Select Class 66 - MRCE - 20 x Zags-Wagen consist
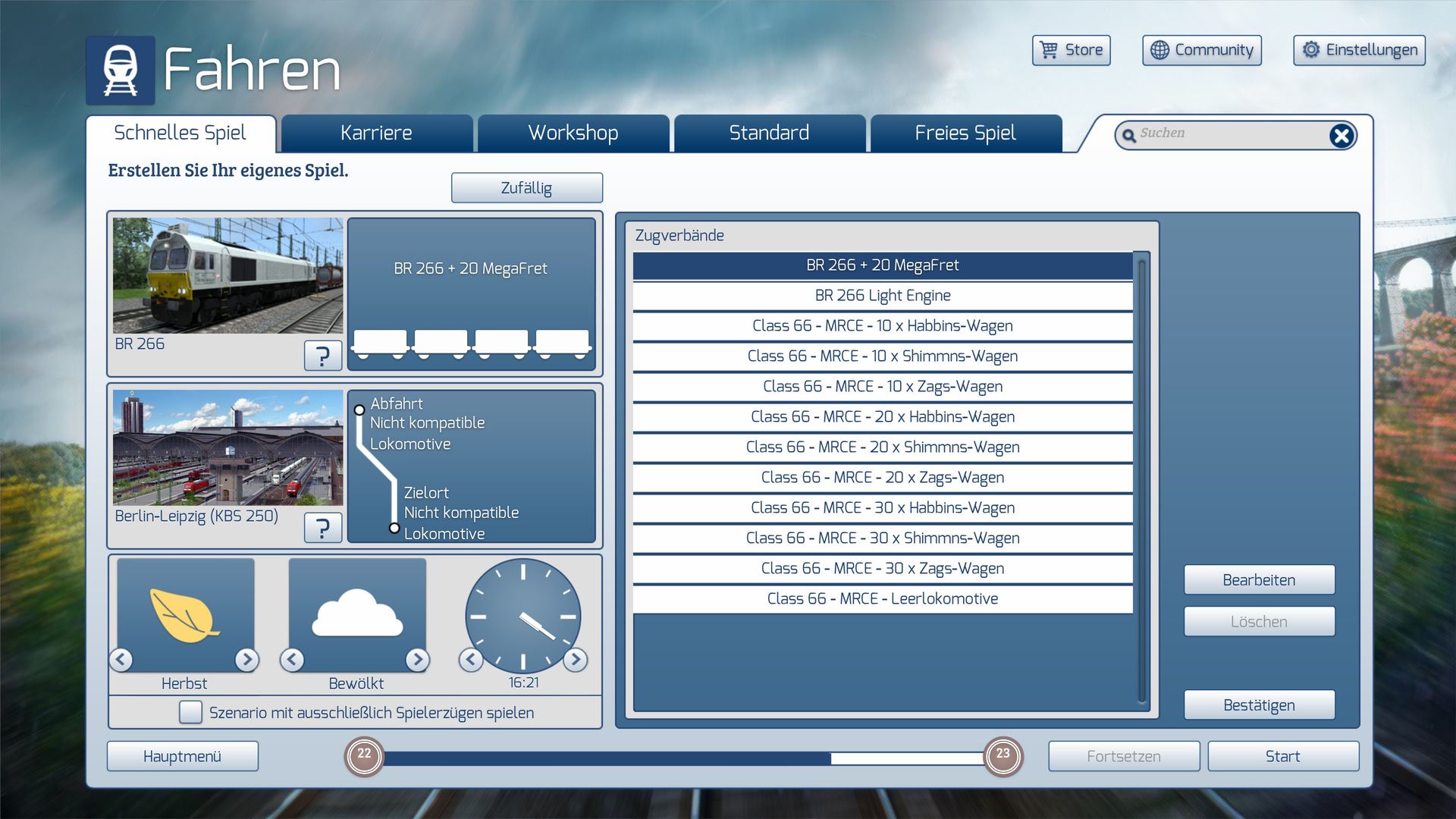 tap(882, 478)
